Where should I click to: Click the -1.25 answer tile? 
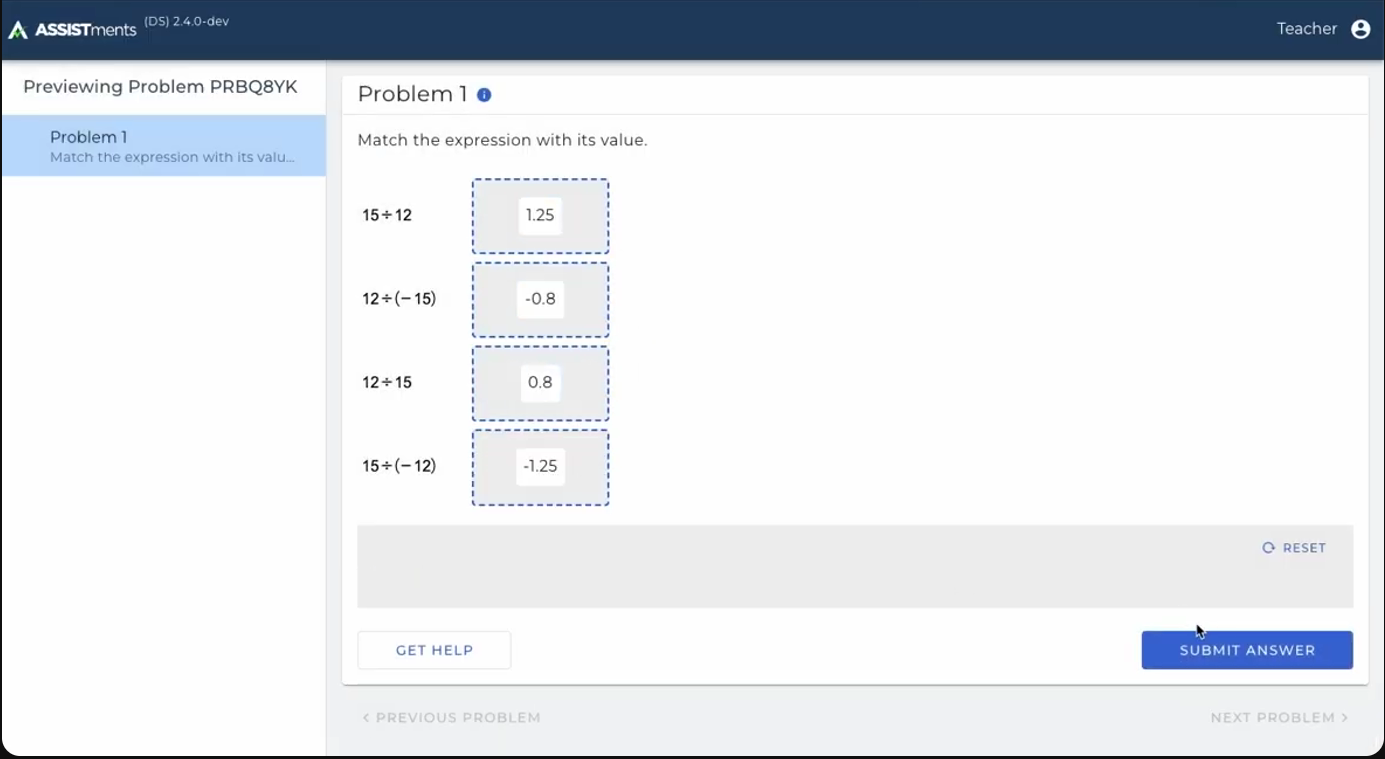[x=540, y=466]
